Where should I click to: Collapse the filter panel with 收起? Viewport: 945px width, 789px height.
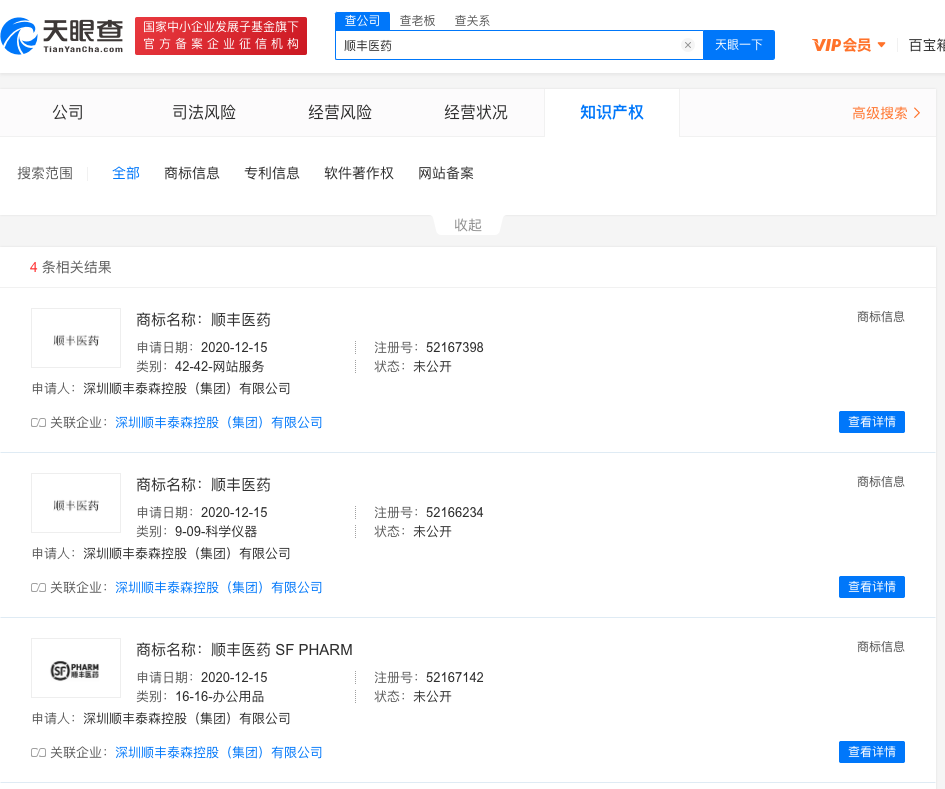(468, 225)
